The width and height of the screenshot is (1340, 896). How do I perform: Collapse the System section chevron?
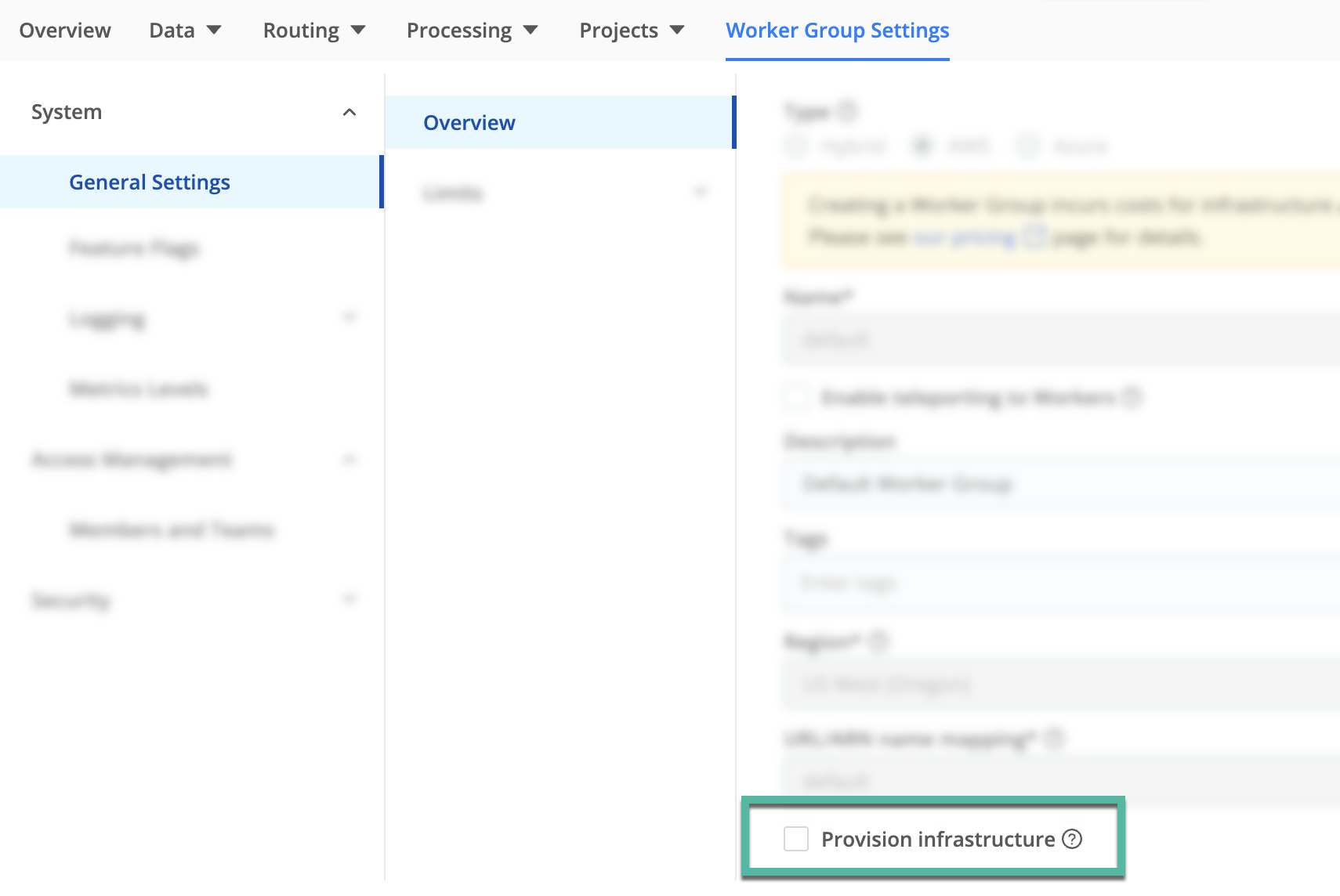point(349,112)
